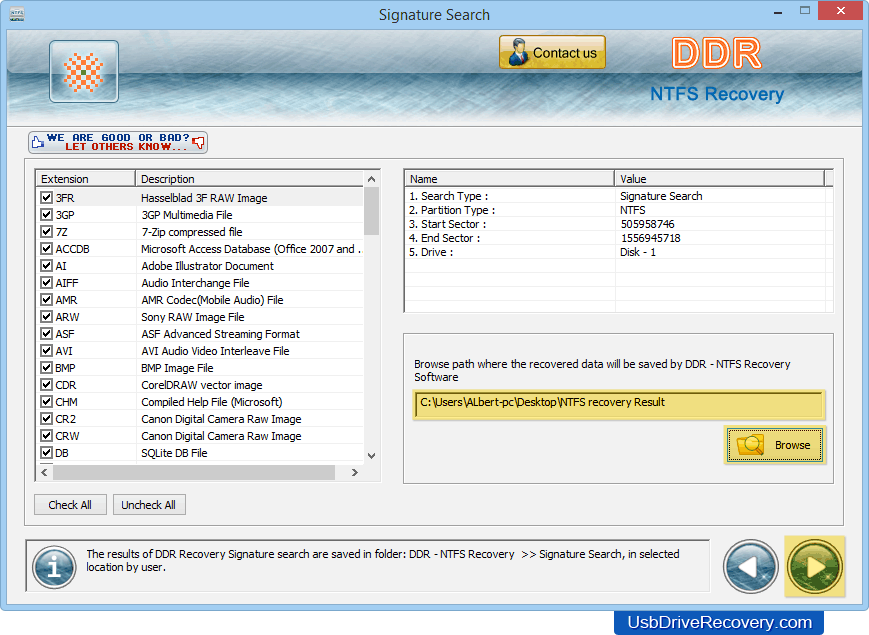The width and height of the screenshot is (869, 635).
Task: Go back with the blue left arrow
Action: [x=750, y=566]
